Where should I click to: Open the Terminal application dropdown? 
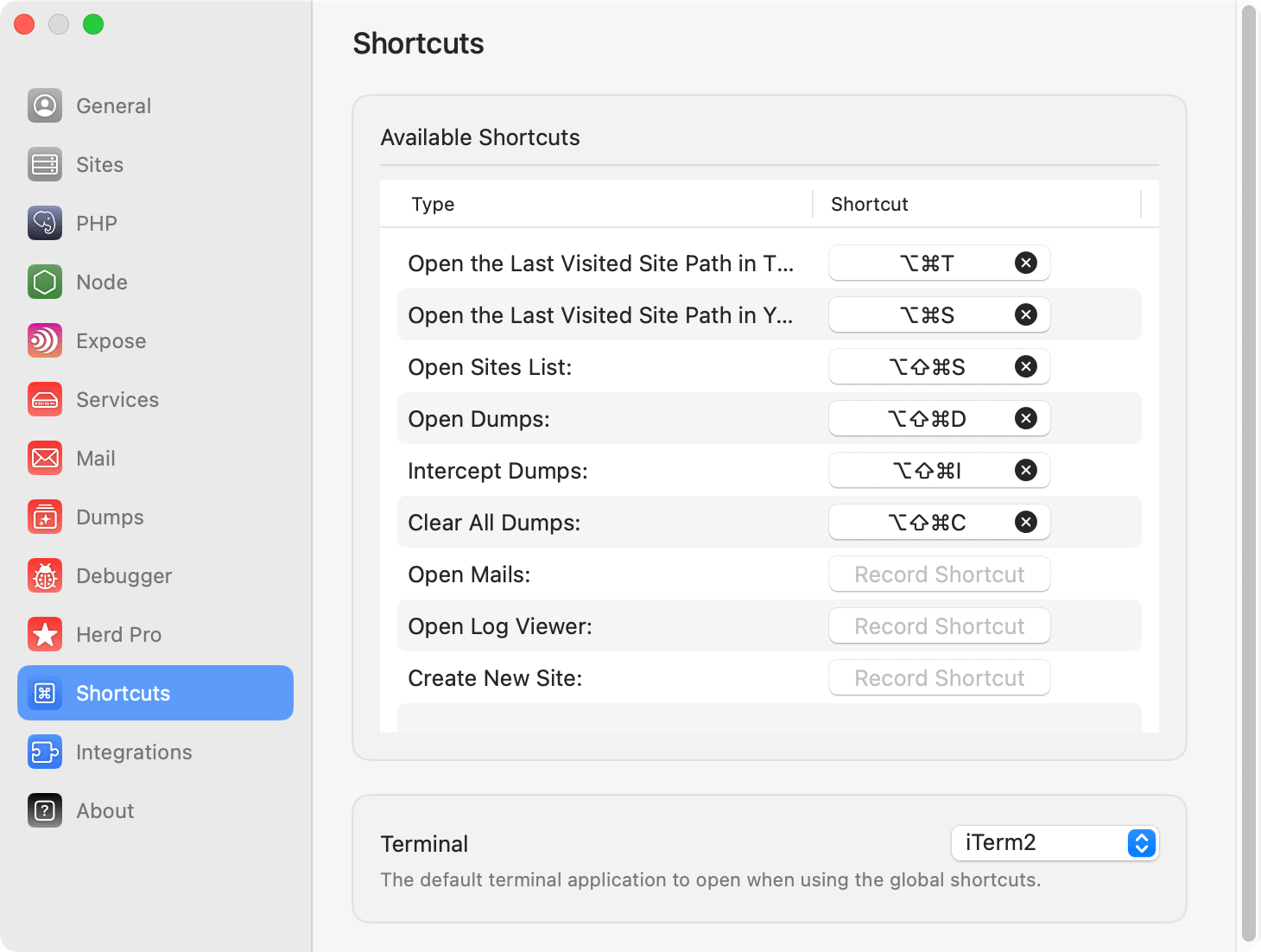pos(1140,843)
